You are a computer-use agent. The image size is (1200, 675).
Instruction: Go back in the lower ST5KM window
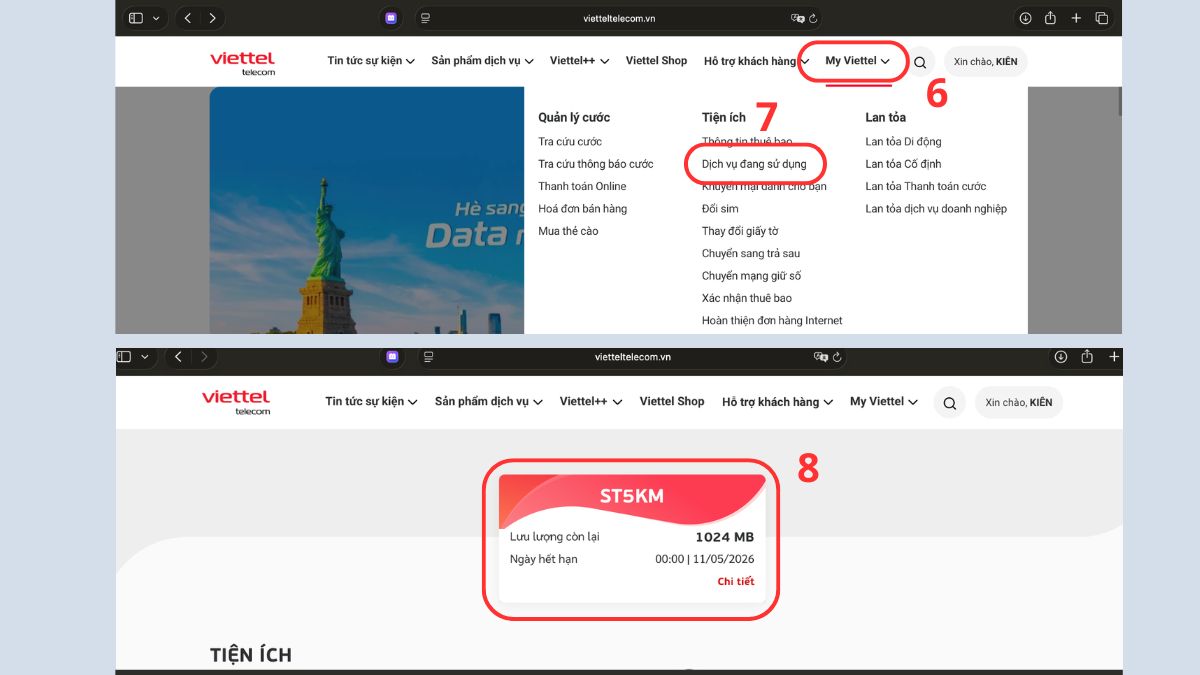coord(178,356)
